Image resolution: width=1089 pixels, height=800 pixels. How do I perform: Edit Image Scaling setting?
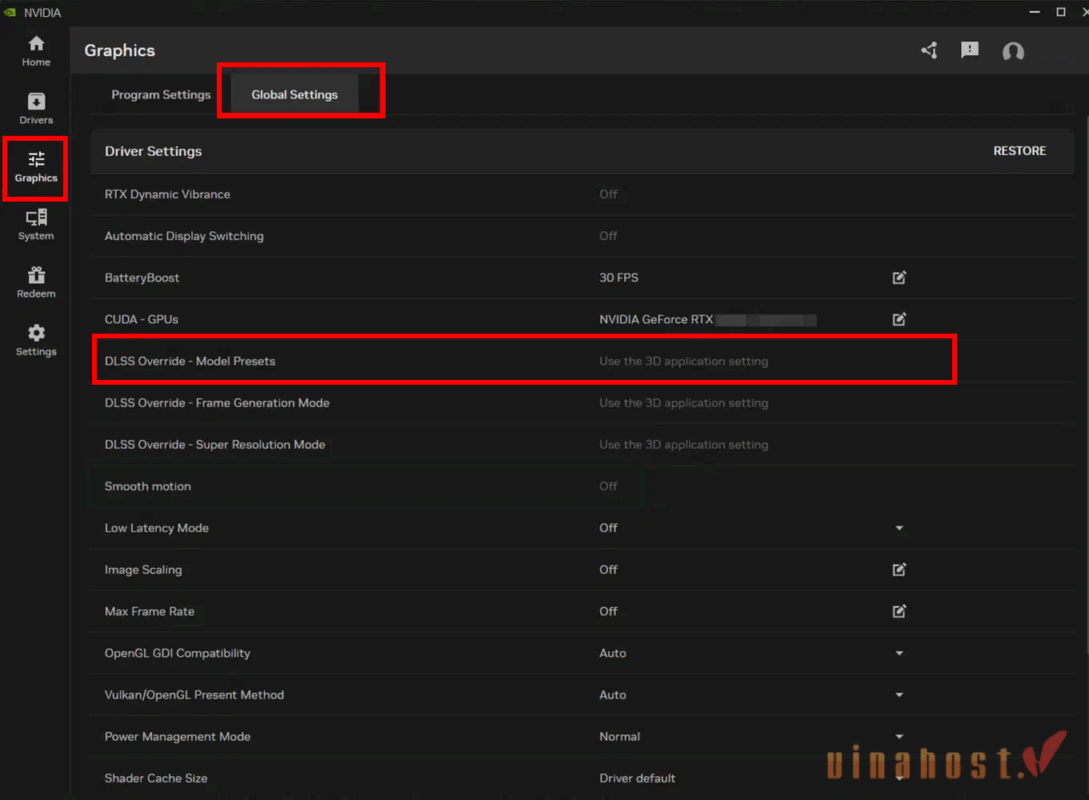click(x=899, y=569)
